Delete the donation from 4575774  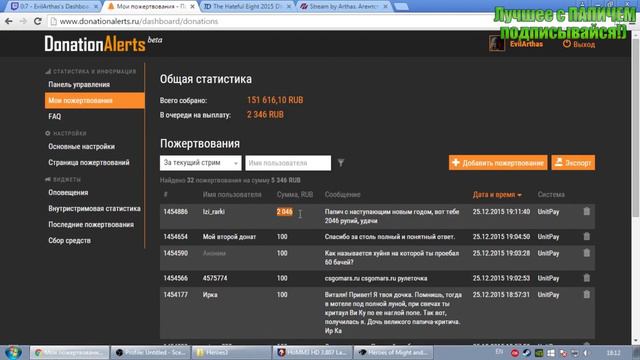click(587, 278)
